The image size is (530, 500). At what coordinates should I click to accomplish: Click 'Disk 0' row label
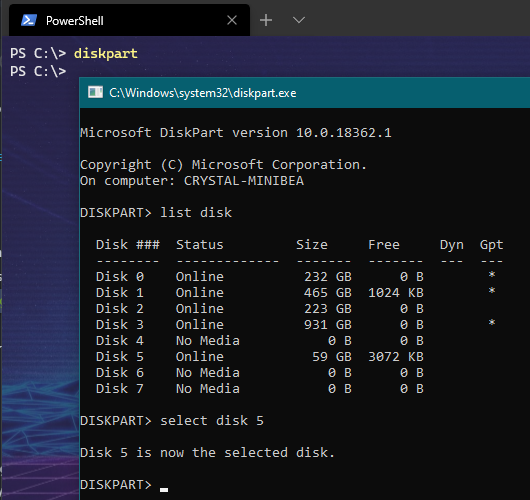[x=120, y=277]
